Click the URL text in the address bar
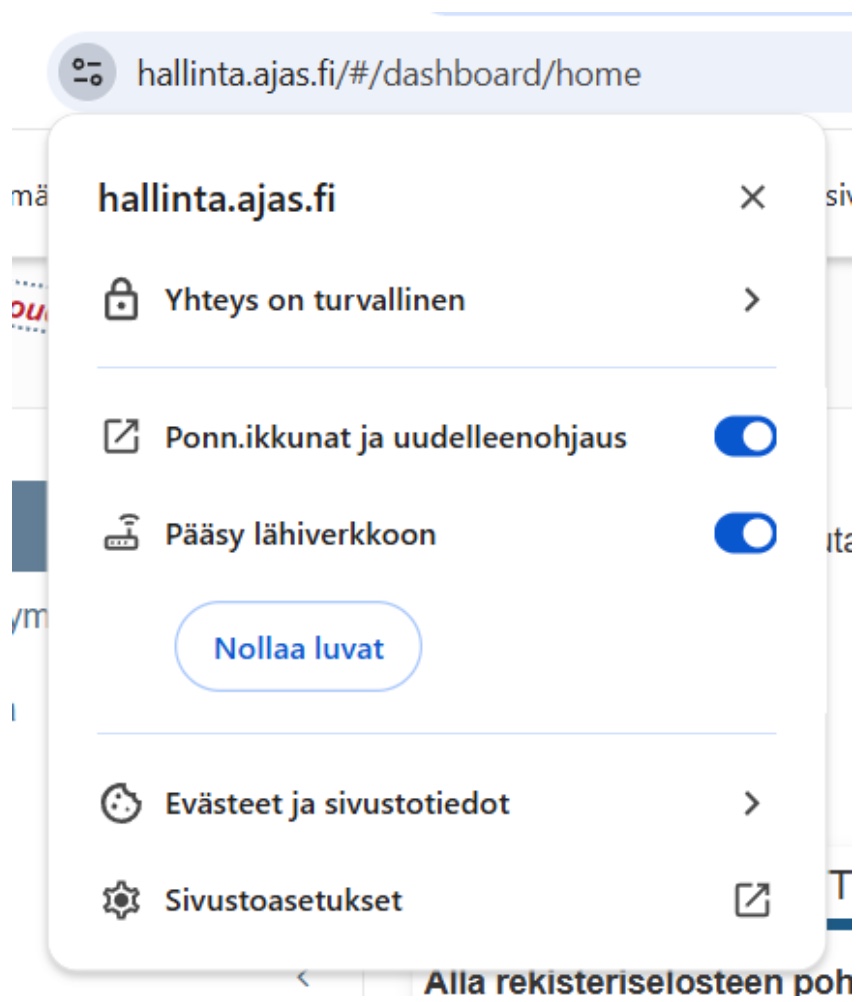 tap(388, 74)
